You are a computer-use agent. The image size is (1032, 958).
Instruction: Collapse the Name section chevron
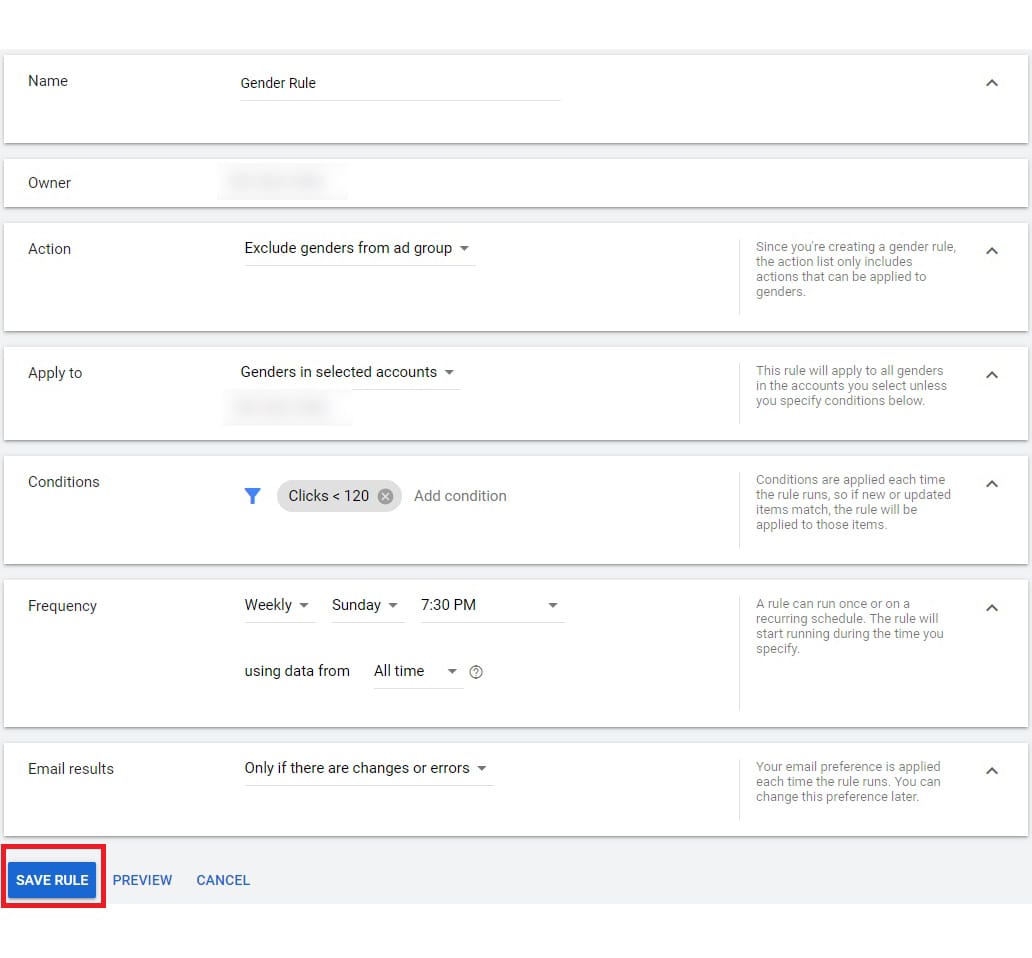[992, 83]
